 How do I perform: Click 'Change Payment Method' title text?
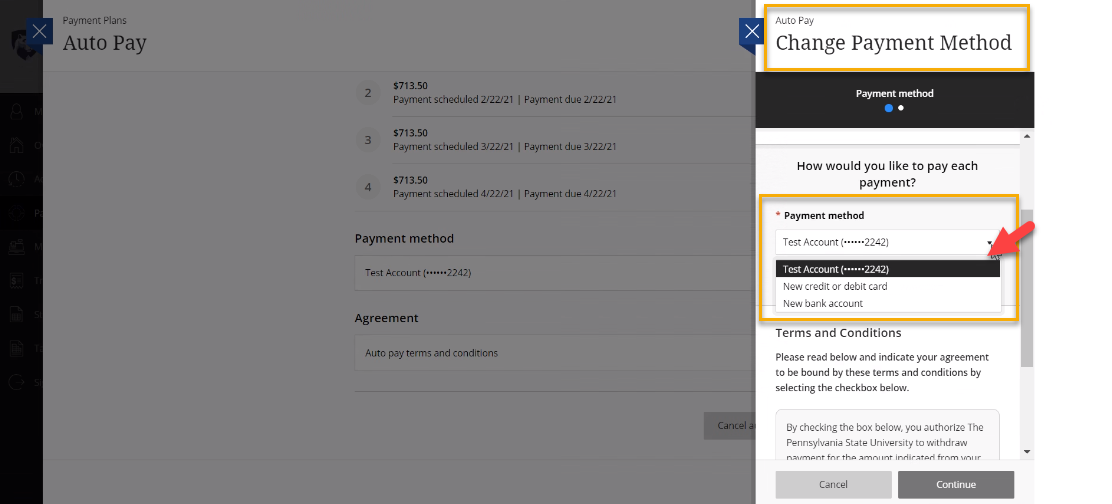[894, 43]
